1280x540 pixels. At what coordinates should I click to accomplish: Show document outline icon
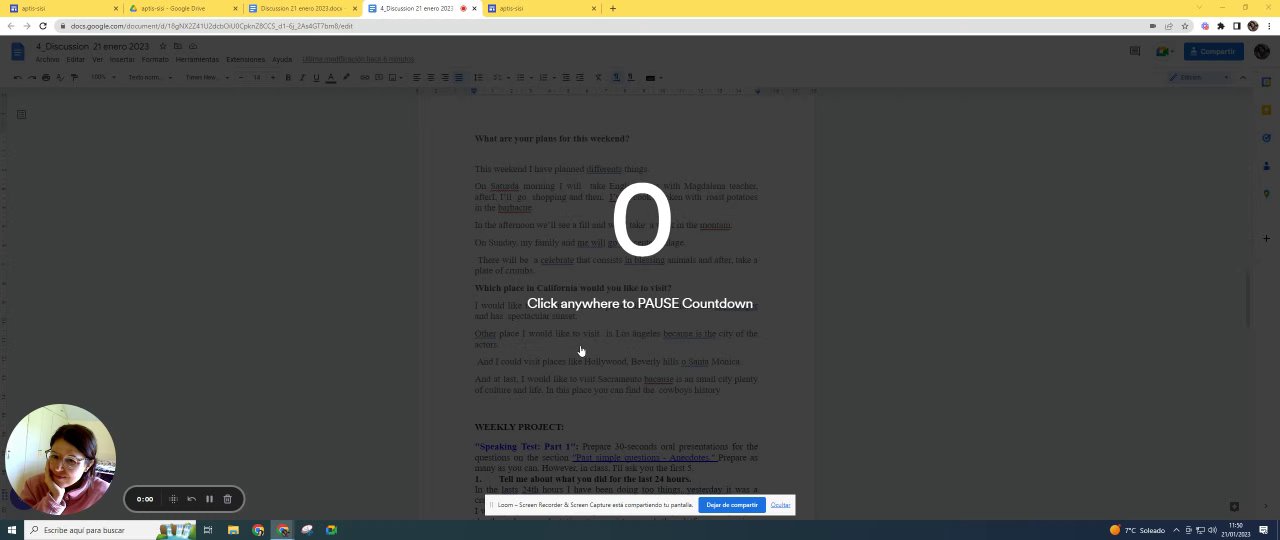[x=21, y=114]
